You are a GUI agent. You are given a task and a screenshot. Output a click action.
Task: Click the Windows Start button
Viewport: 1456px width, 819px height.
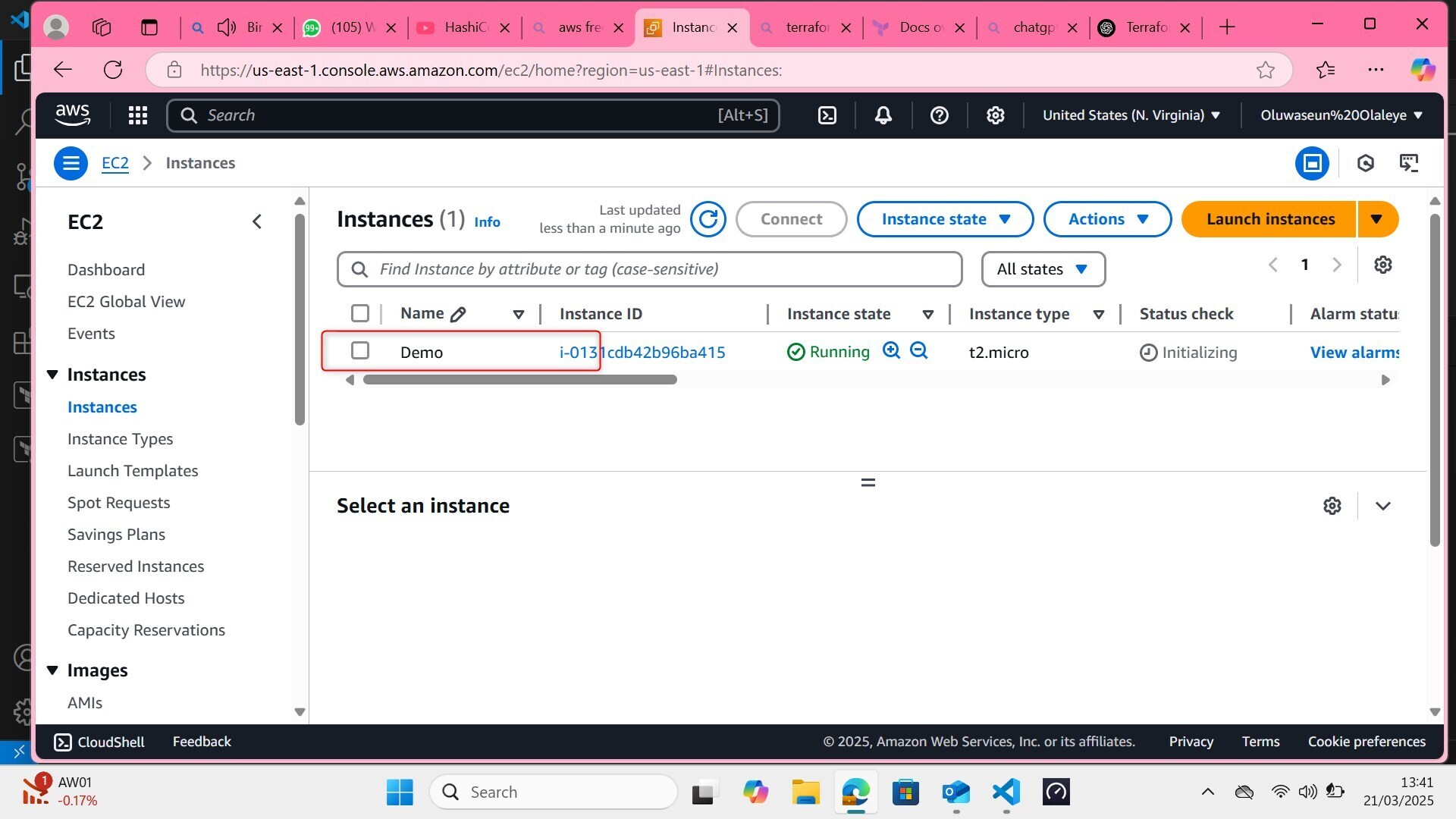(x=400, y=792)
